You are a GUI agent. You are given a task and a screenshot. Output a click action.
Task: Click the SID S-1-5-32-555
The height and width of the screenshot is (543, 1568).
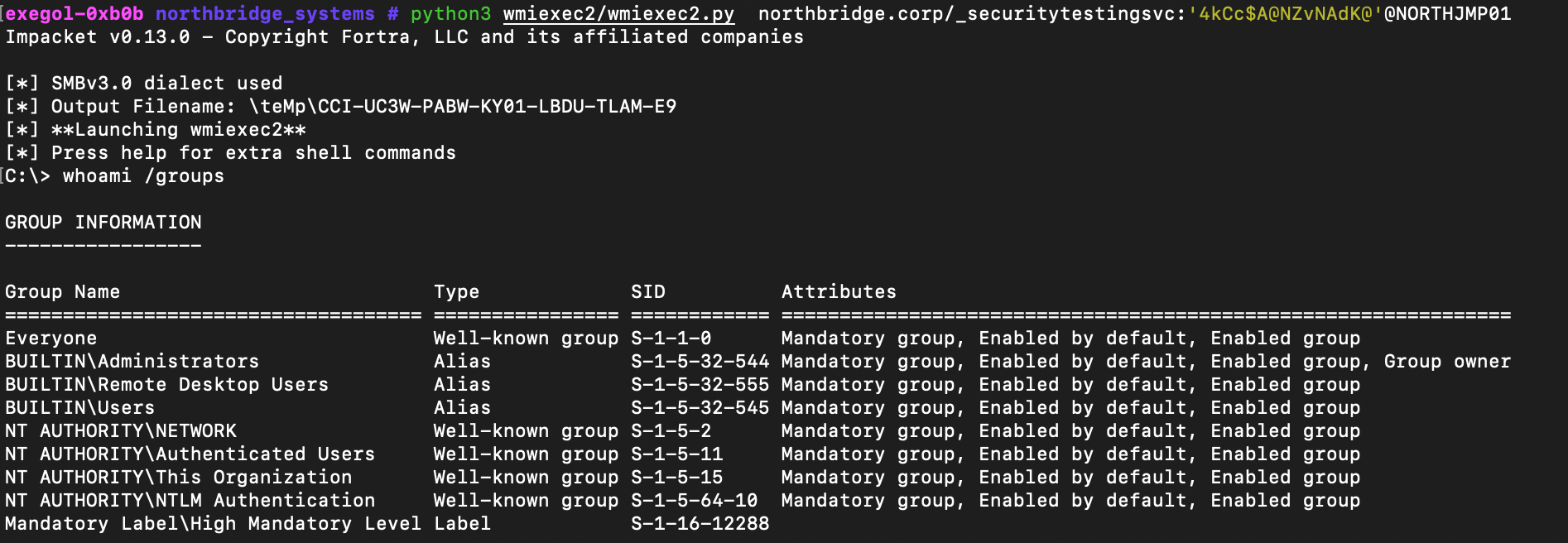tap(700, 385)
